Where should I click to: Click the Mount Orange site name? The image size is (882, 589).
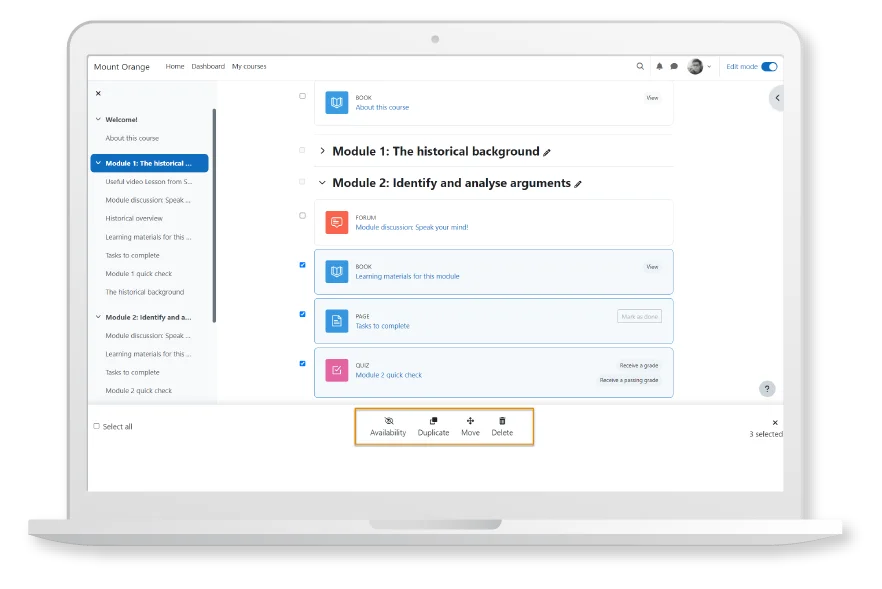coord(122,66)
